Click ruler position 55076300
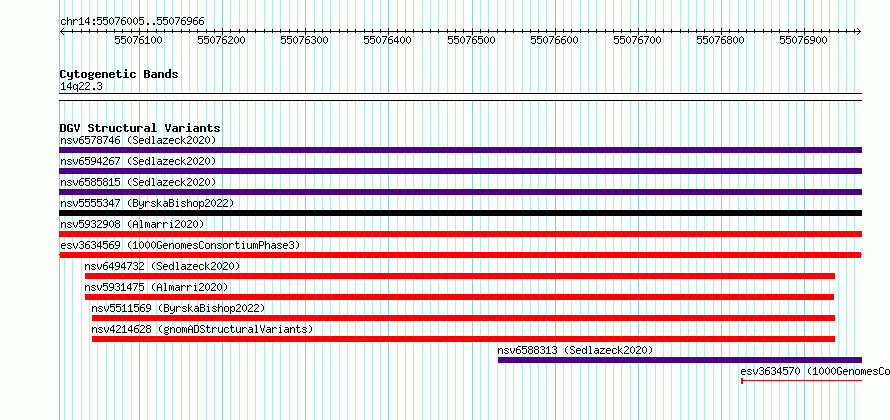The height and width of the screenshot is (420, 890). 305,40
